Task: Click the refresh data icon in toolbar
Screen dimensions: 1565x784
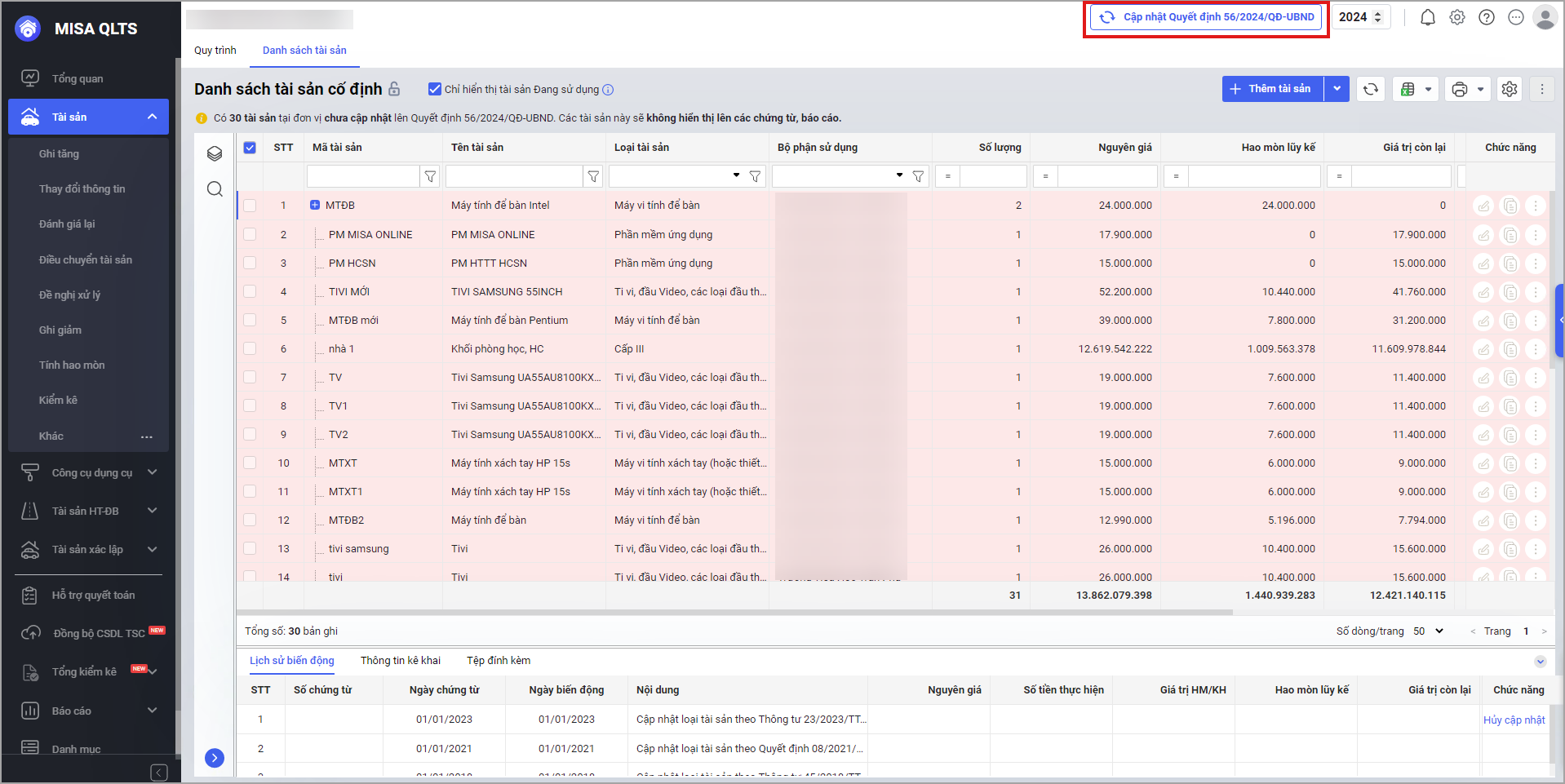Action: (x=1371, y=89)
